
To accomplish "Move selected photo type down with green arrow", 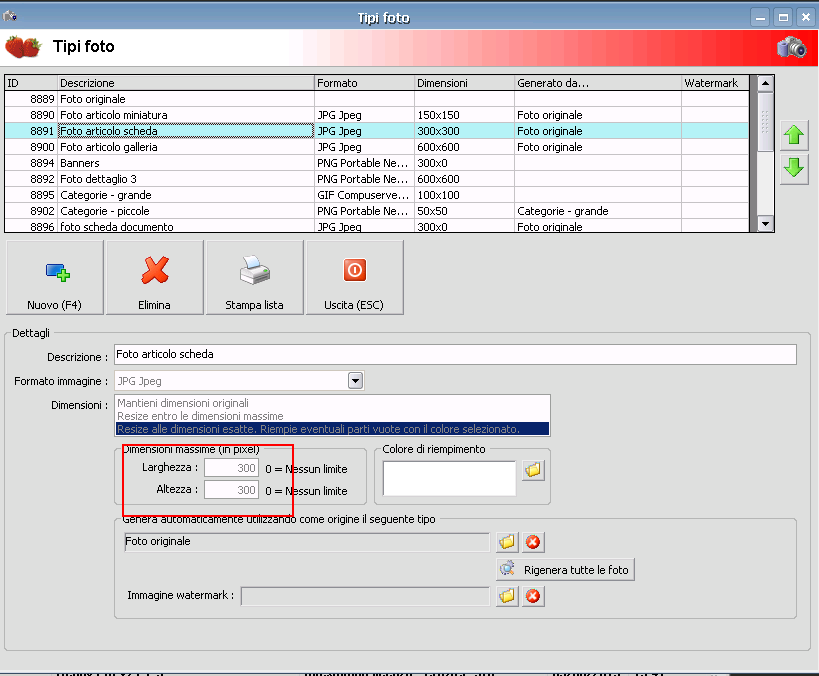I will [x=794, y=168].
